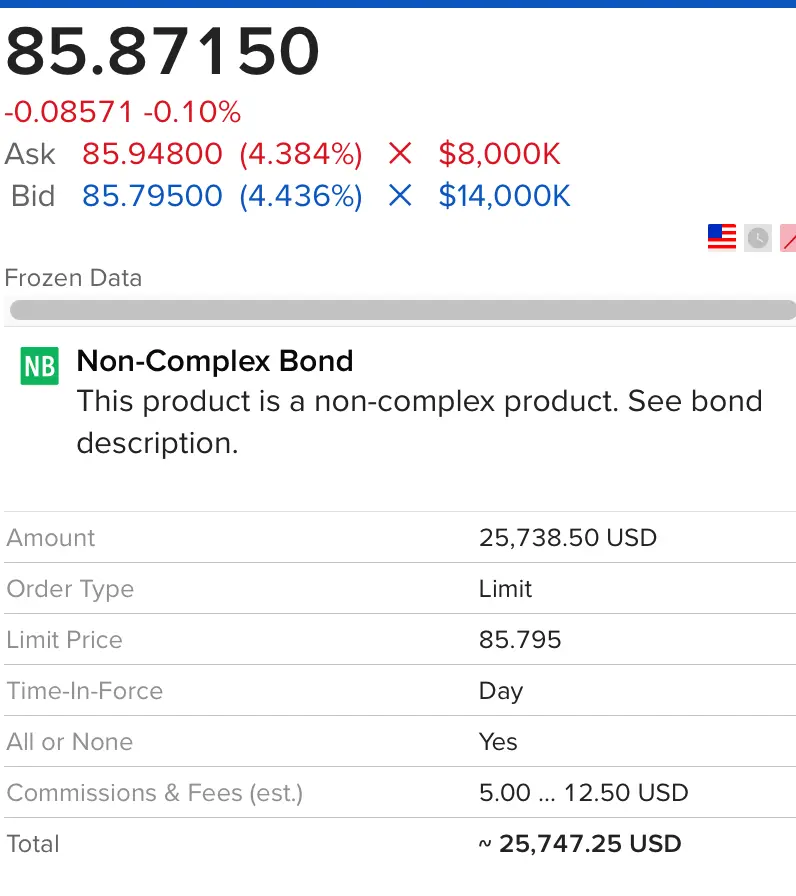Click the Amount value 25,738.50 USD

click(568, 538)
